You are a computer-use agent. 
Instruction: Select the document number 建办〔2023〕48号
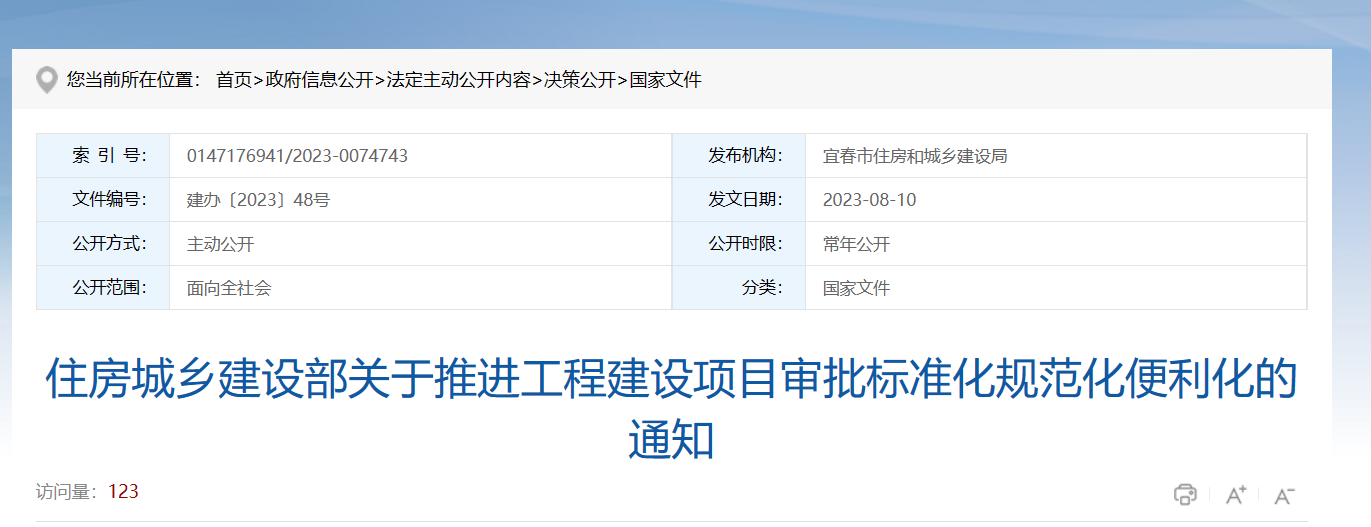point(258,200)
